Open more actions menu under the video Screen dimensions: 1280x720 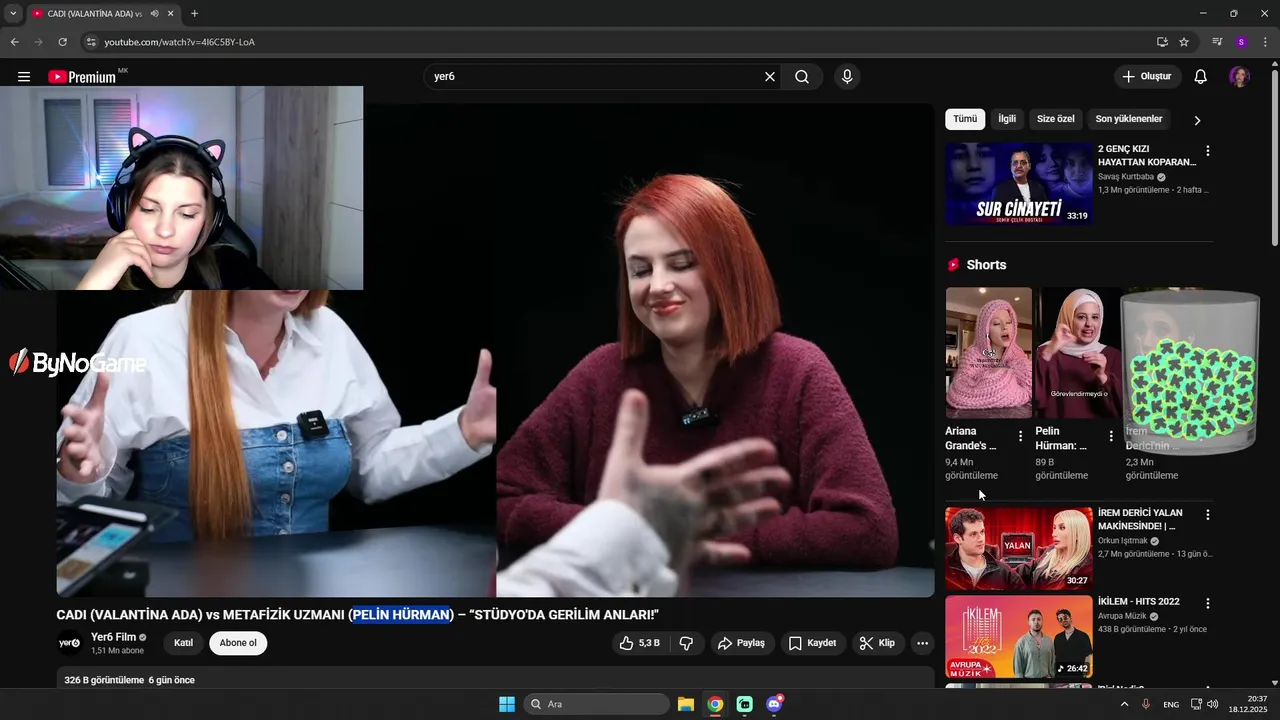pos(922,643)
